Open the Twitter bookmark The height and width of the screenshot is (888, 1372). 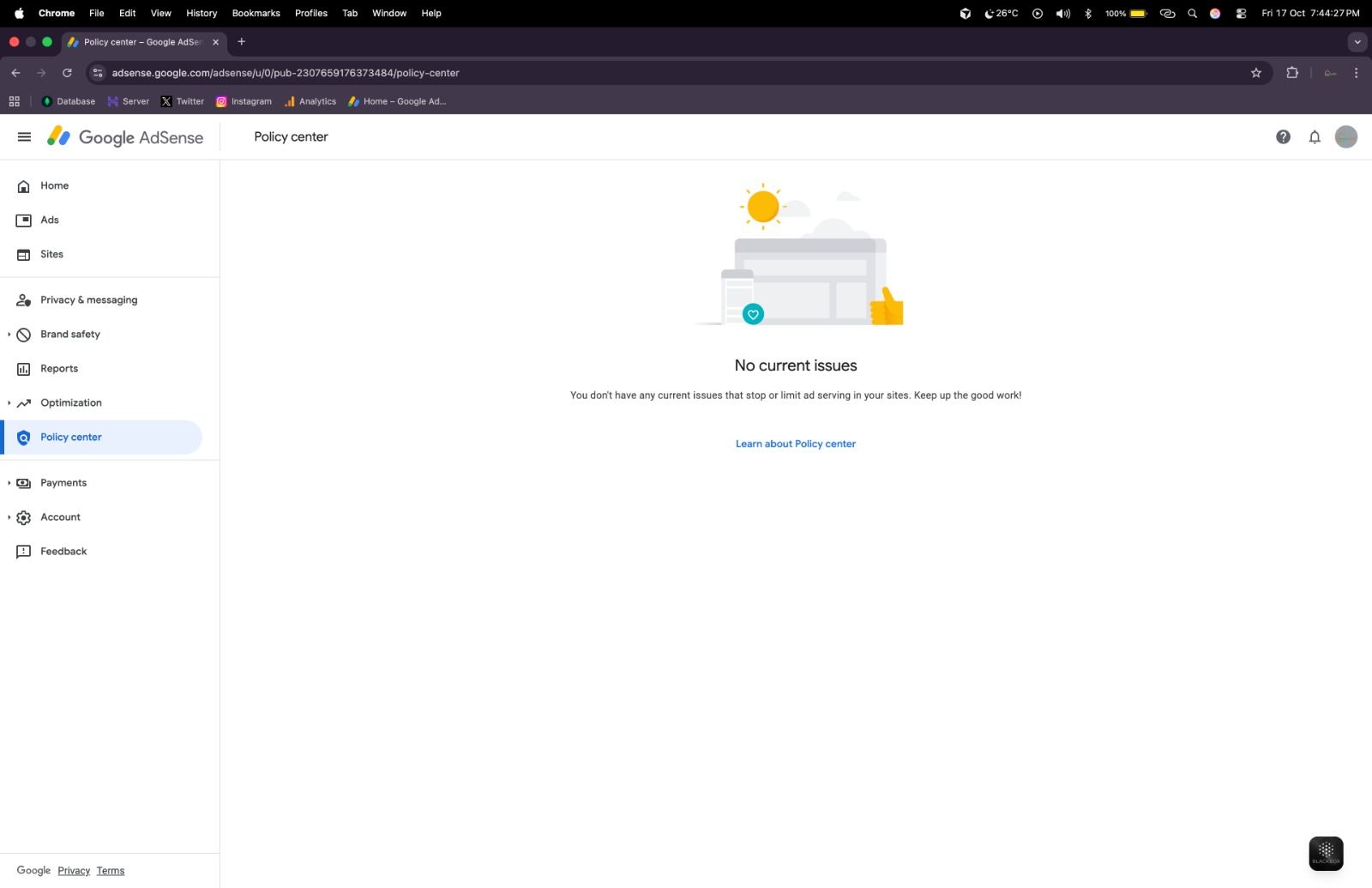point(183,101)
